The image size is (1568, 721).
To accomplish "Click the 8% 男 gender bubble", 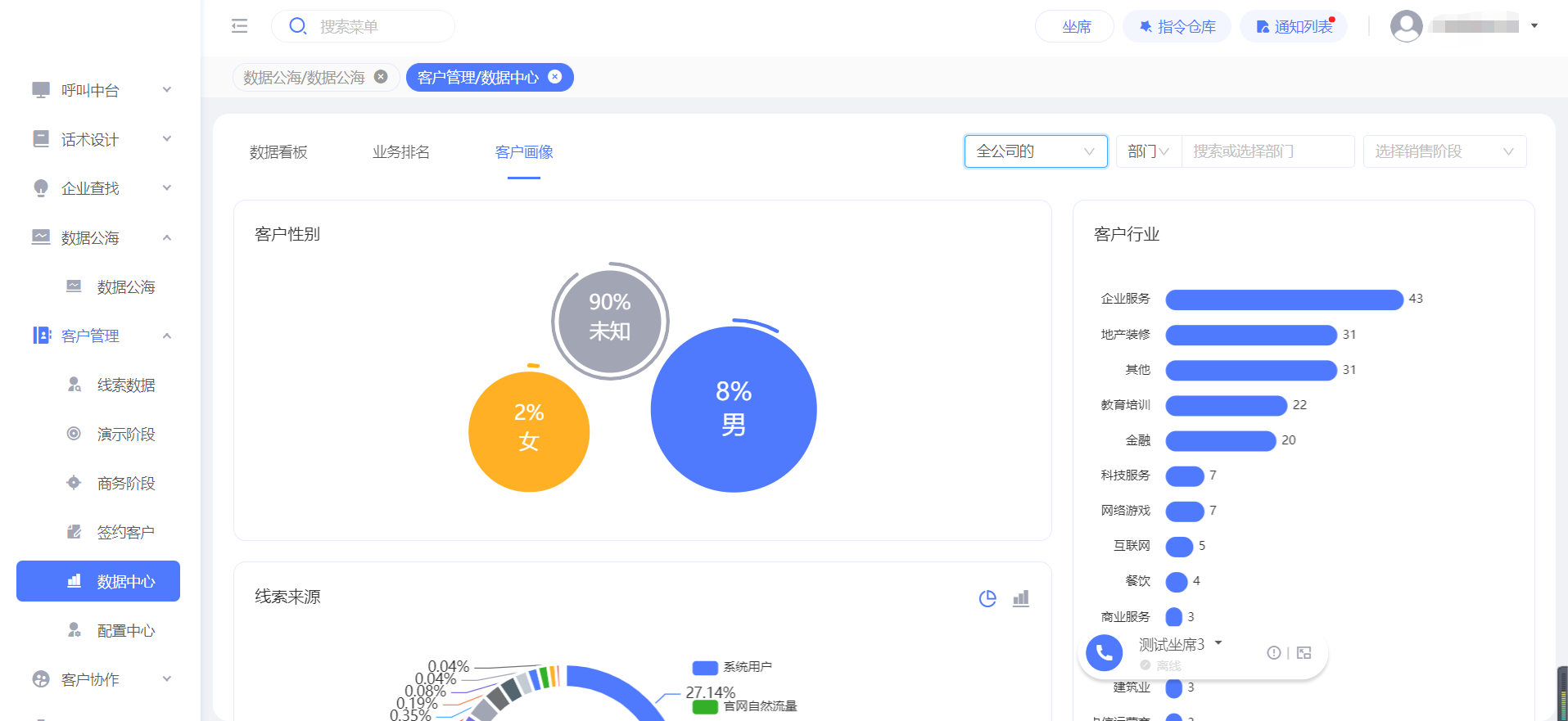I will (734, 409).
